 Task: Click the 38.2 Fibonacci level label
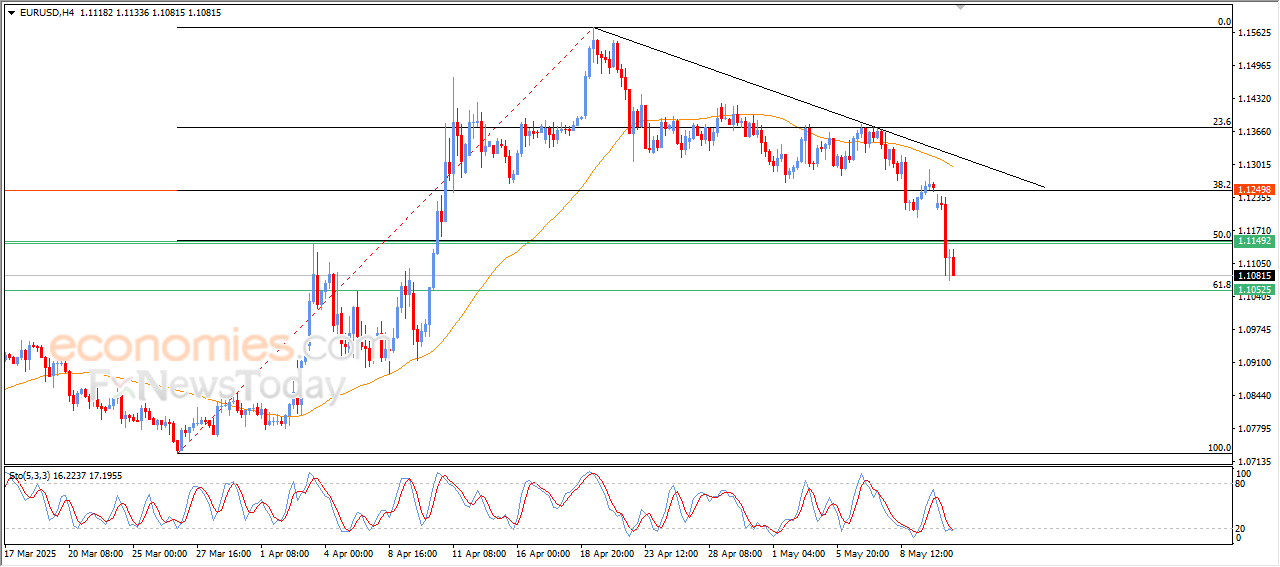point(1220,185)
